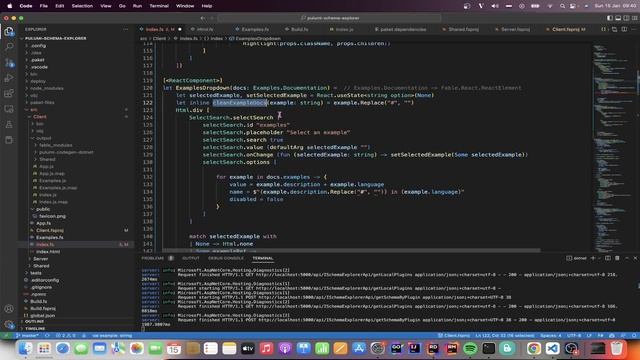
Task: Collapse the Client folder
Action: tap(40, 117)
